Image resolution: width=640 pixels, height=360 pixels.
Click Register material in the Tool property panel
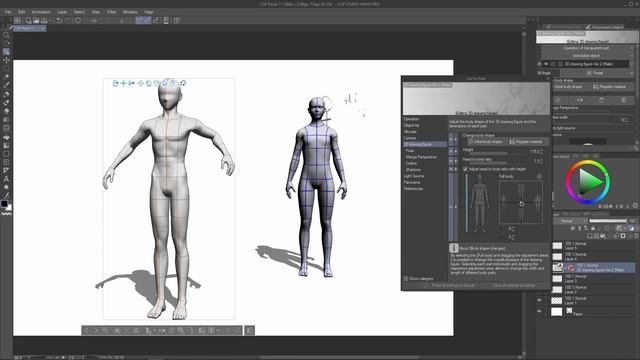(x=609, y=87)
